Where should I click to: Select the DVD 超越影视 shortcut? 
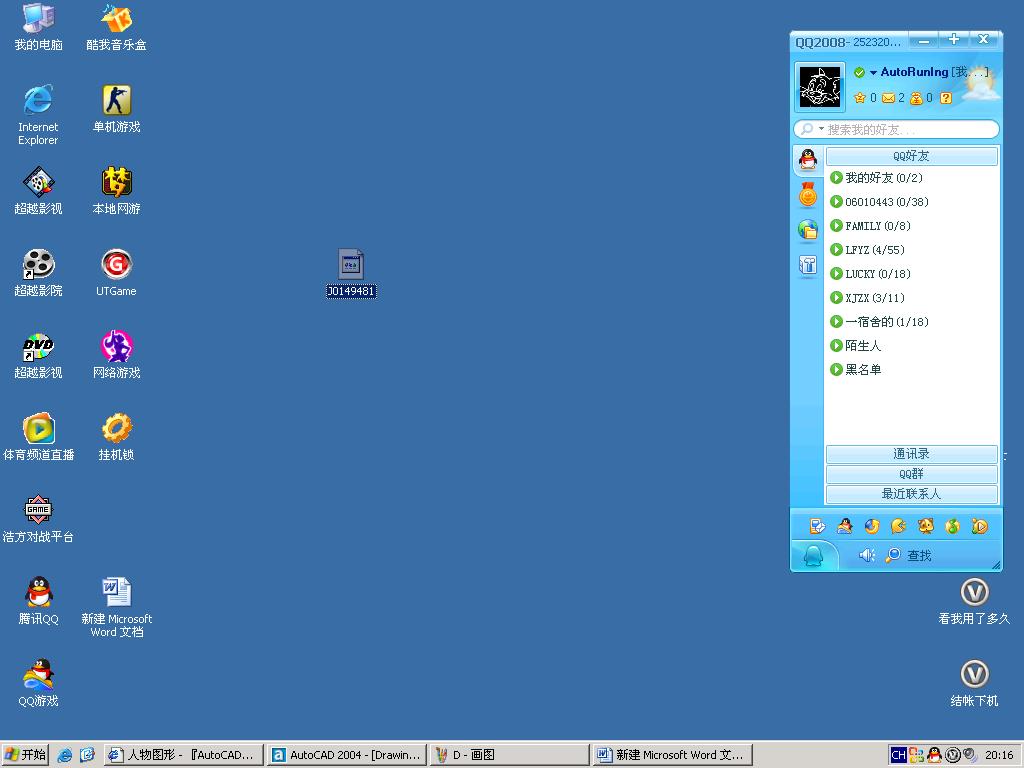click(39, 355)
